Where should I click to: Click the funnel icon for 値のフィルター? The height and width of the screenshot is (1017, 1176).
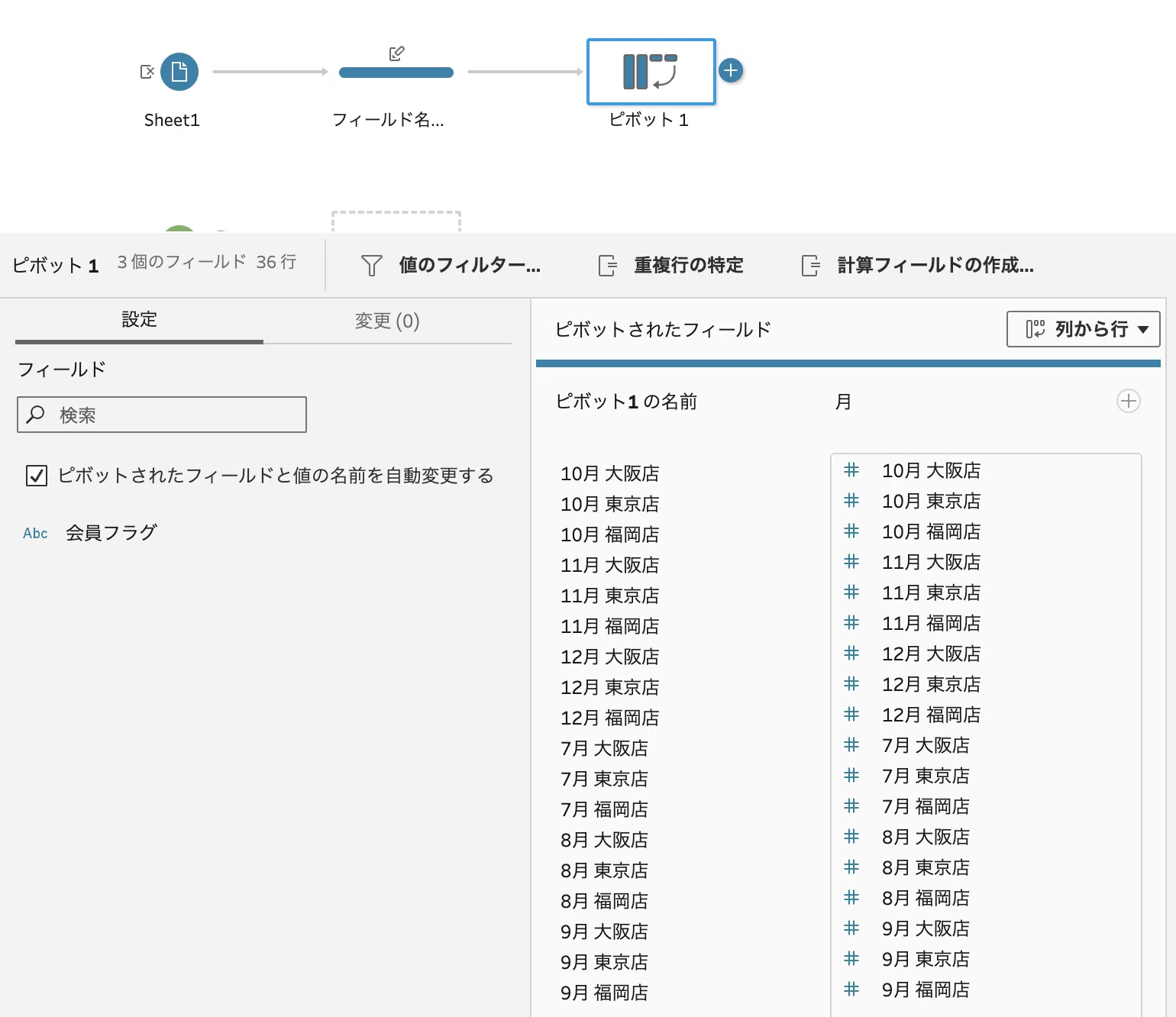372,266
